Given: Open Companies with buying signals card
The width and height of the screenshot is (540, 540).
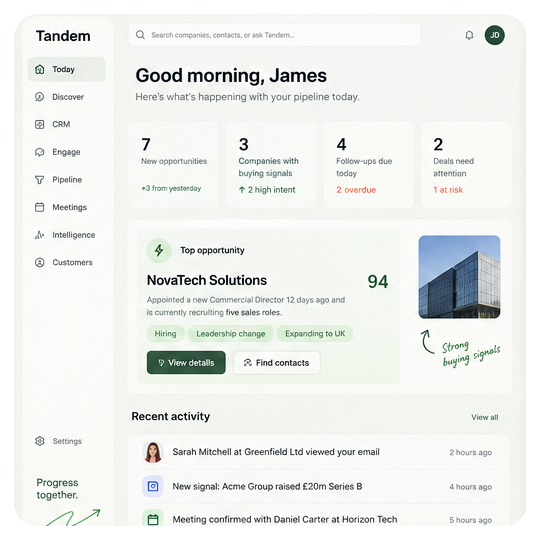Looking at the screenshot, I should 271,164.
